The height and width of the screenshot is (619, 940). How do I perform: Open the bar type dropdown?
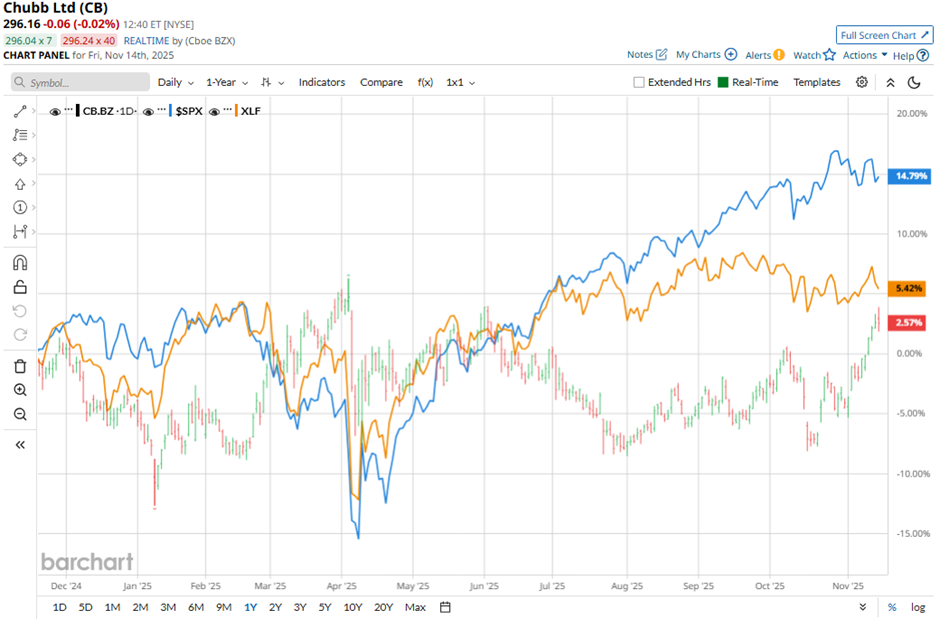pos(273,83)
